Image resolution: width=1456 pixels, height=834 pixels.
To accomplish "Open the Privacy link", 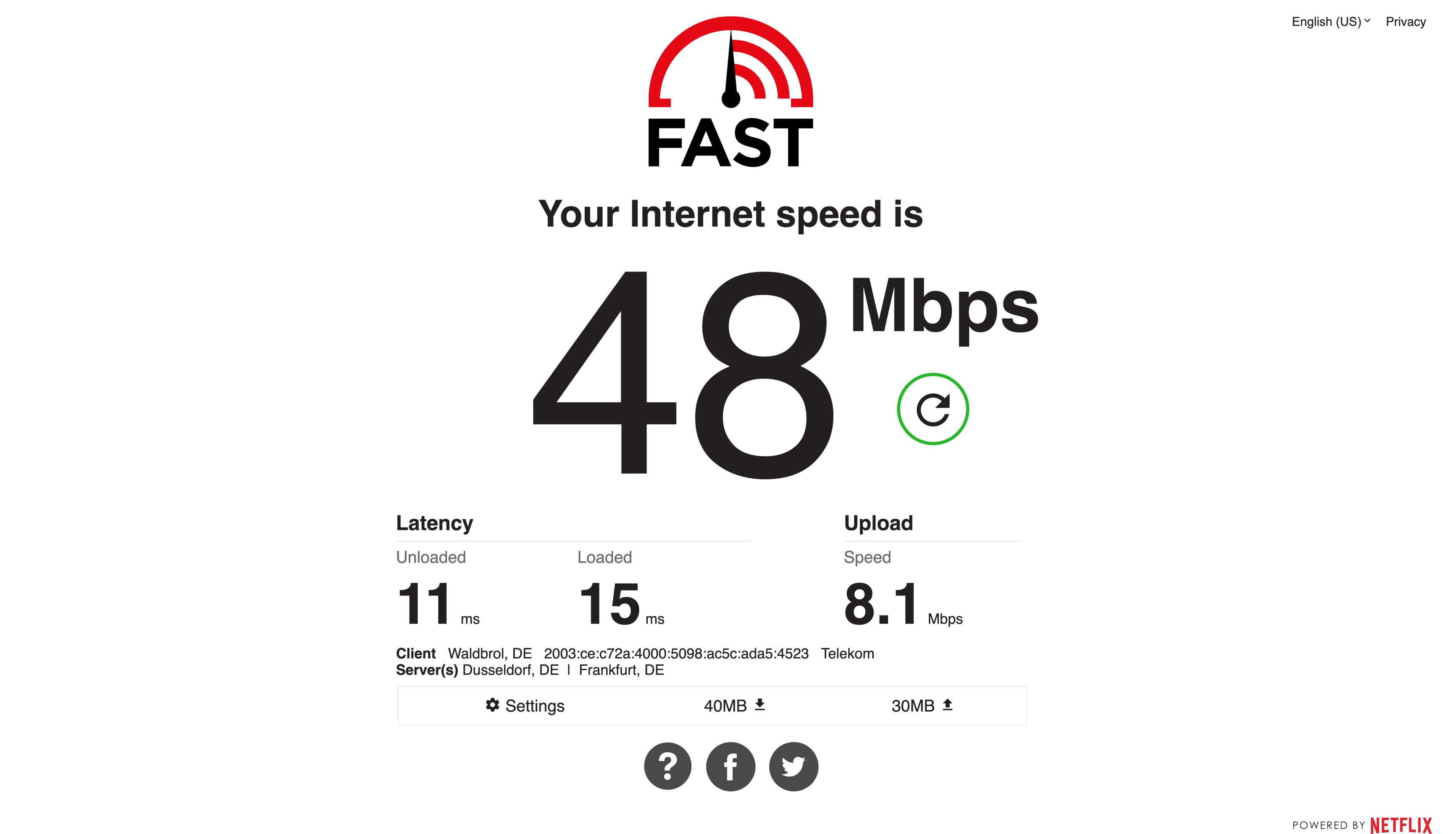I will [x=1406, y=22].
